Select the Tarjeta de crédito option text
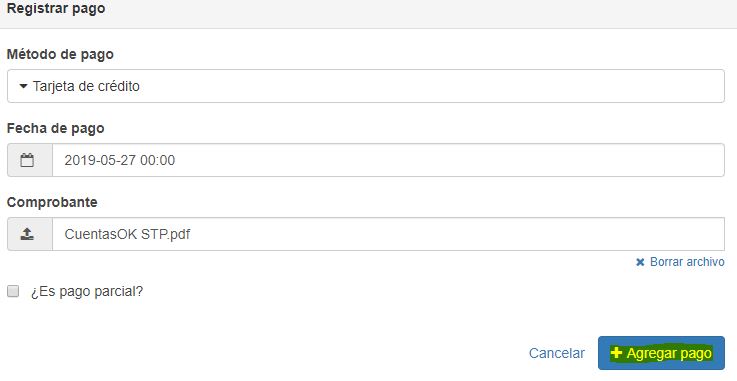The width and height of the screenshot is (737, 381). [86, 86]
